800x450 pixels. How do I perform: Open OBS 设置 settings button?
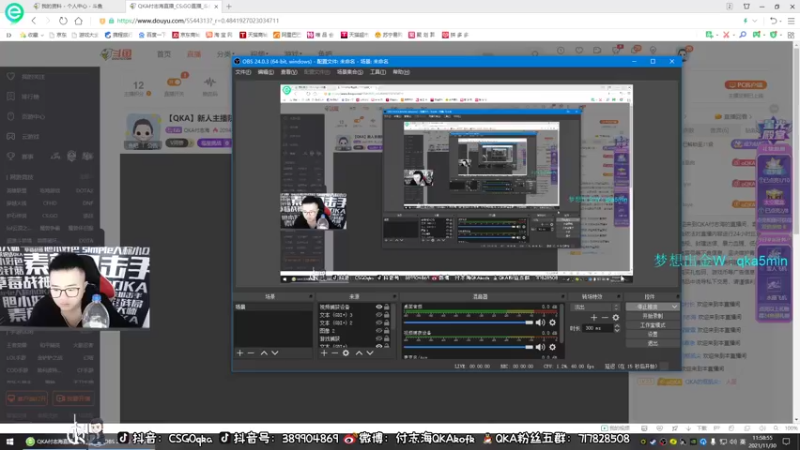653,335
